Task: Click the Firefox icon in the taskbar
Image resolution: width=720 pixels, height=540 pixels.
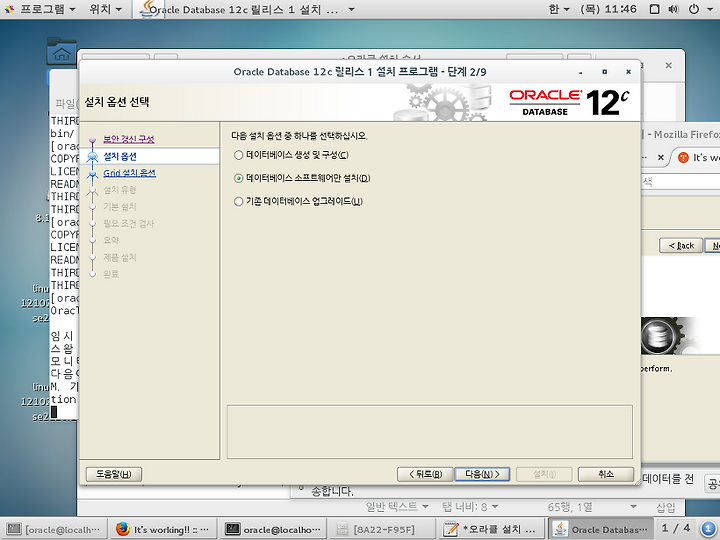Action: (123, 529)
